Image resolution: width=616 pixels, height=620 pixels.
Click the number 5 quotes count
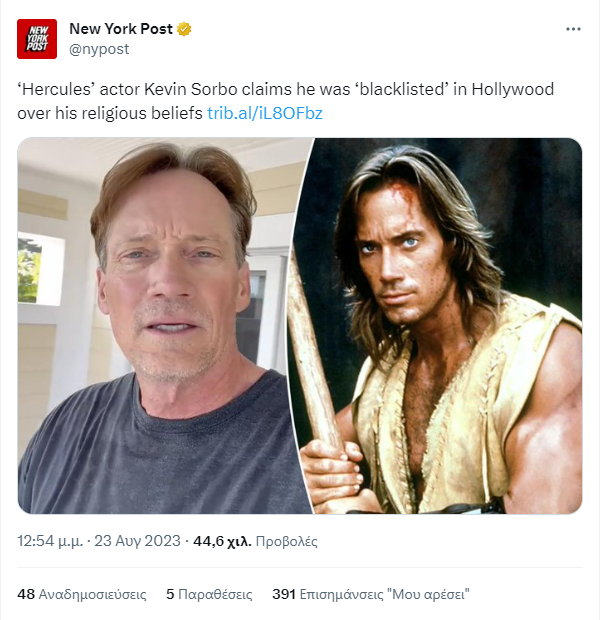click(170, 594)
